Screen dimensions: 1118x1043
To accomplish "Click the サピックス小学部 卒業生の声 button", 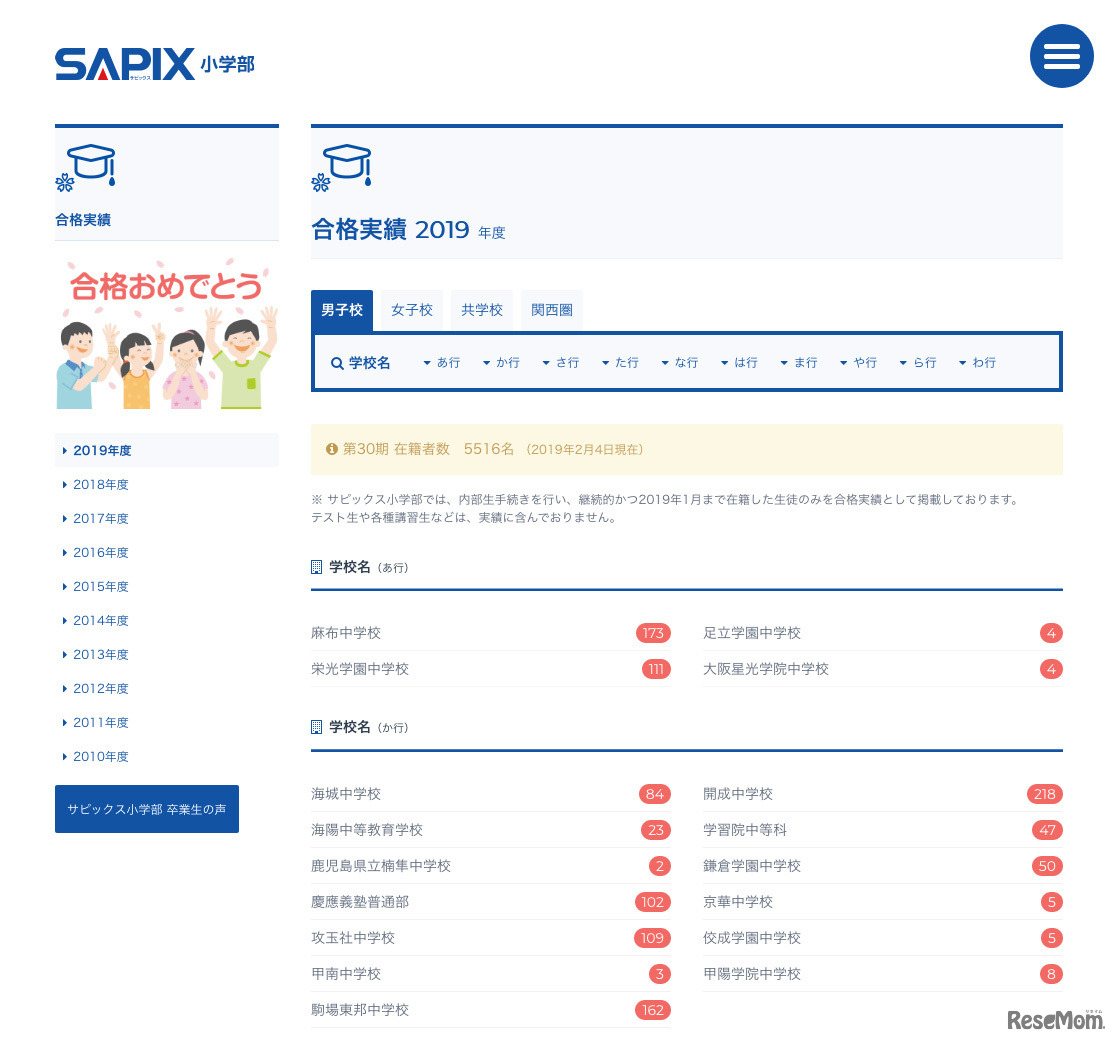I will click(147, 809).
